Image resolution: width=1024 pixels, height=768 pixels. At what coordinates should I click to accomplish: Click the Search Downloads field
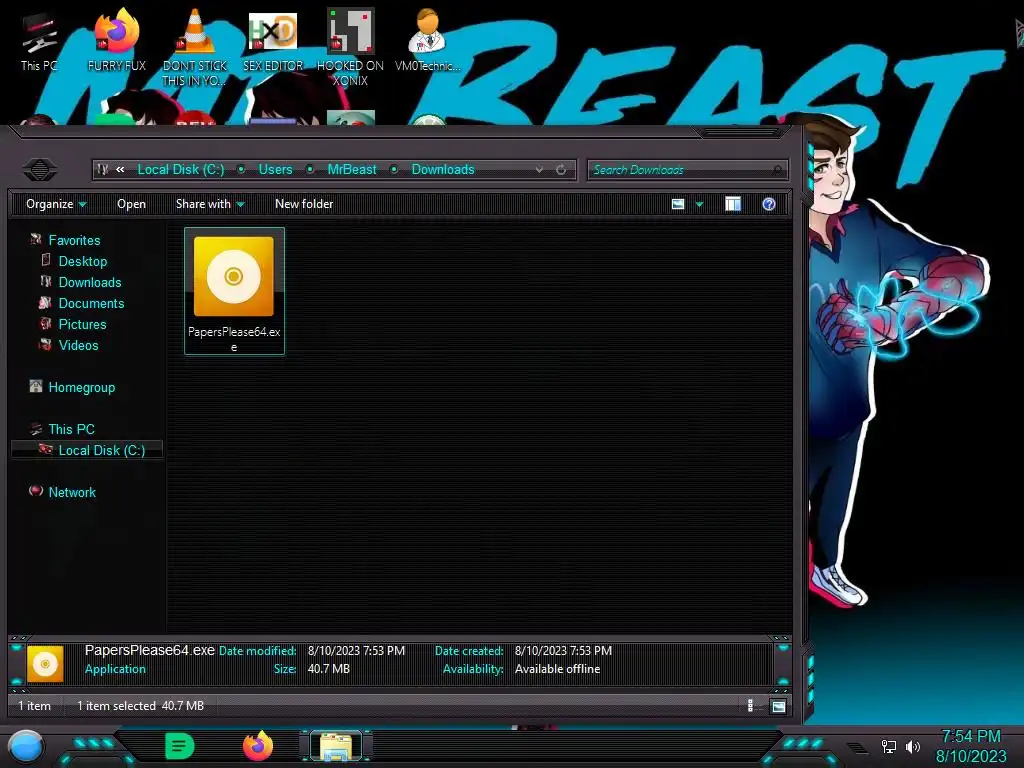(688, 170)
